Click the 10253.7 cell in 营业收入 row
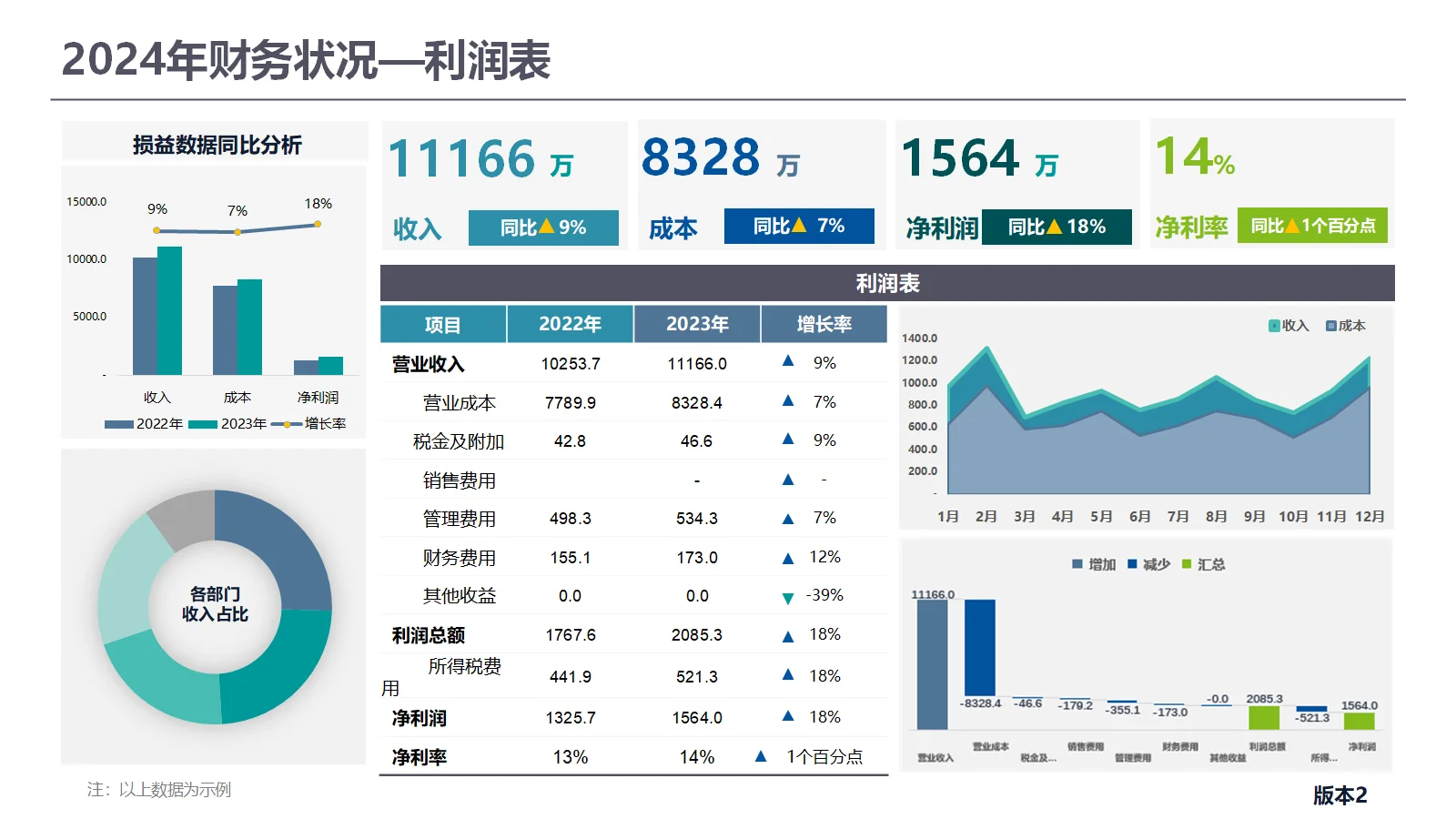Screen dimensions: 1456x819 (x=571, y=364)
